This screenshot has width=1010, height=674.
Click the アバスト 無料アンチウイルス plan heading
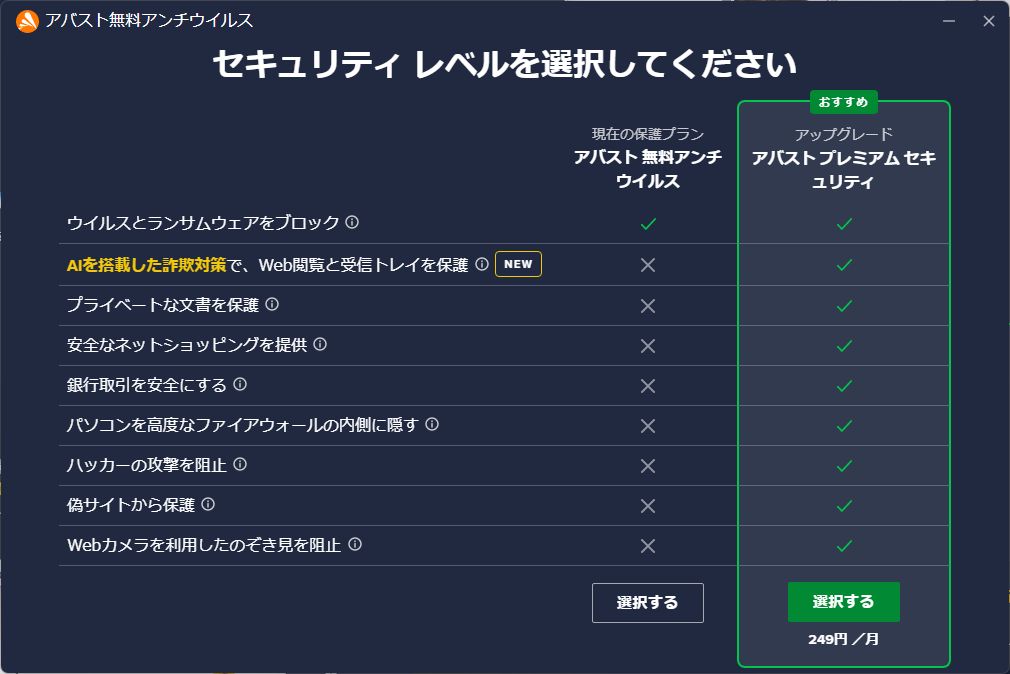coord(647,169)
